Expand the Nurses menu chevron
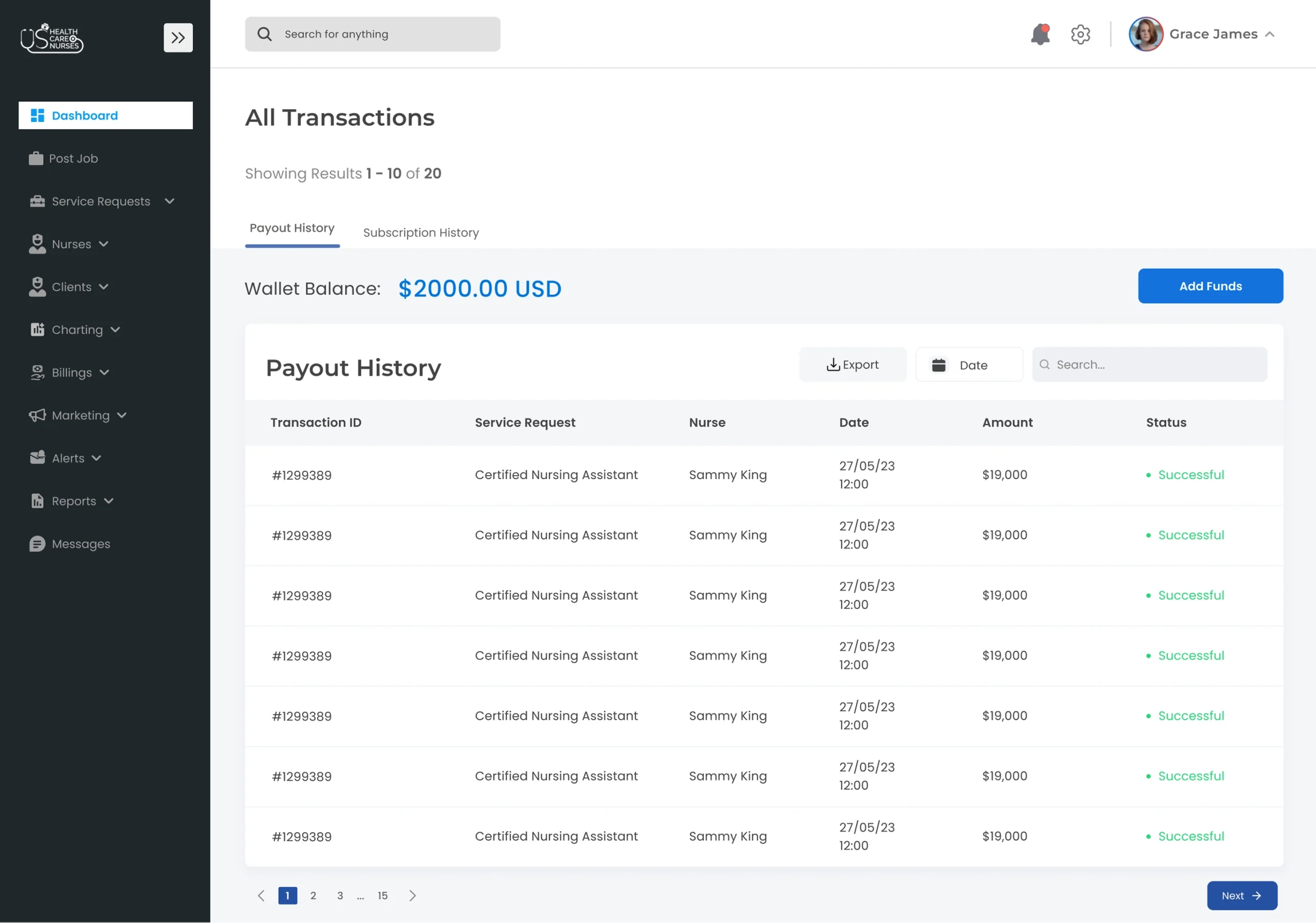The height and width of the screenshot is (923, 1316). (104, 244)
